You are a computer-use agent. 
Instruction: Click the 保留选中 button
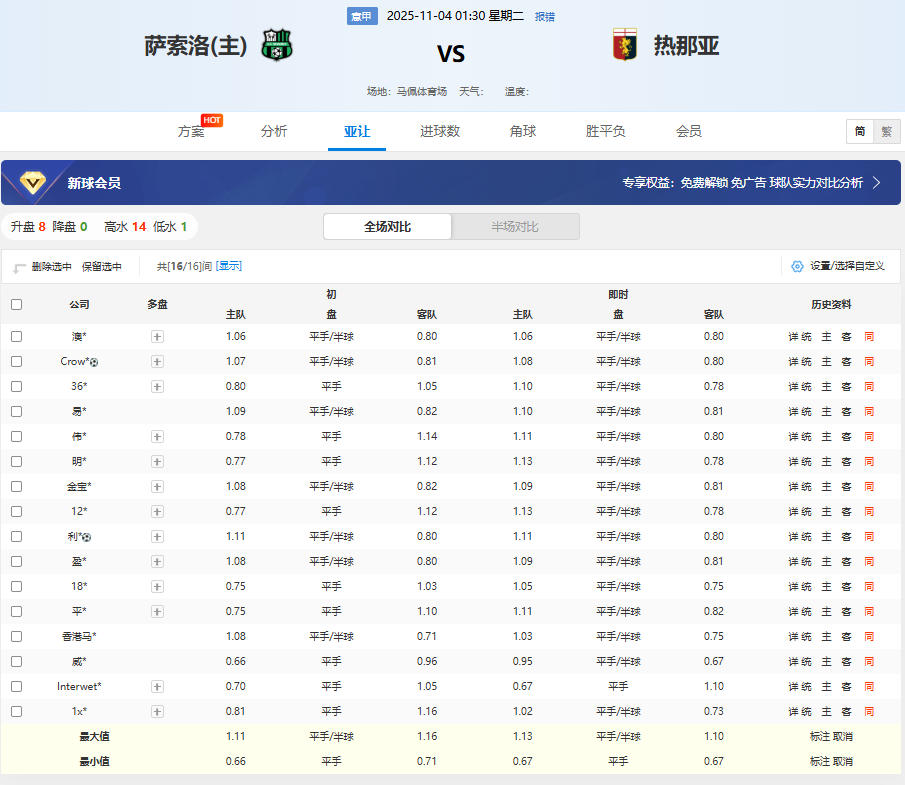click(102, 267)
